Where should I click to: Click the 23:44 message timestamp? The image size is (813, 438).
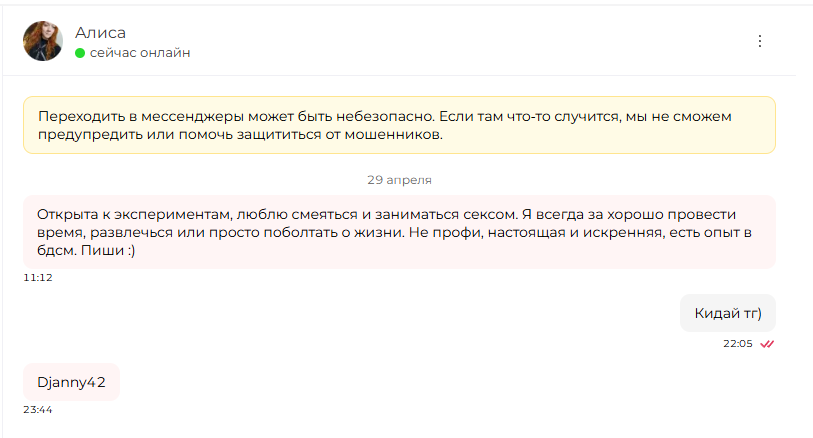[38, 409]
